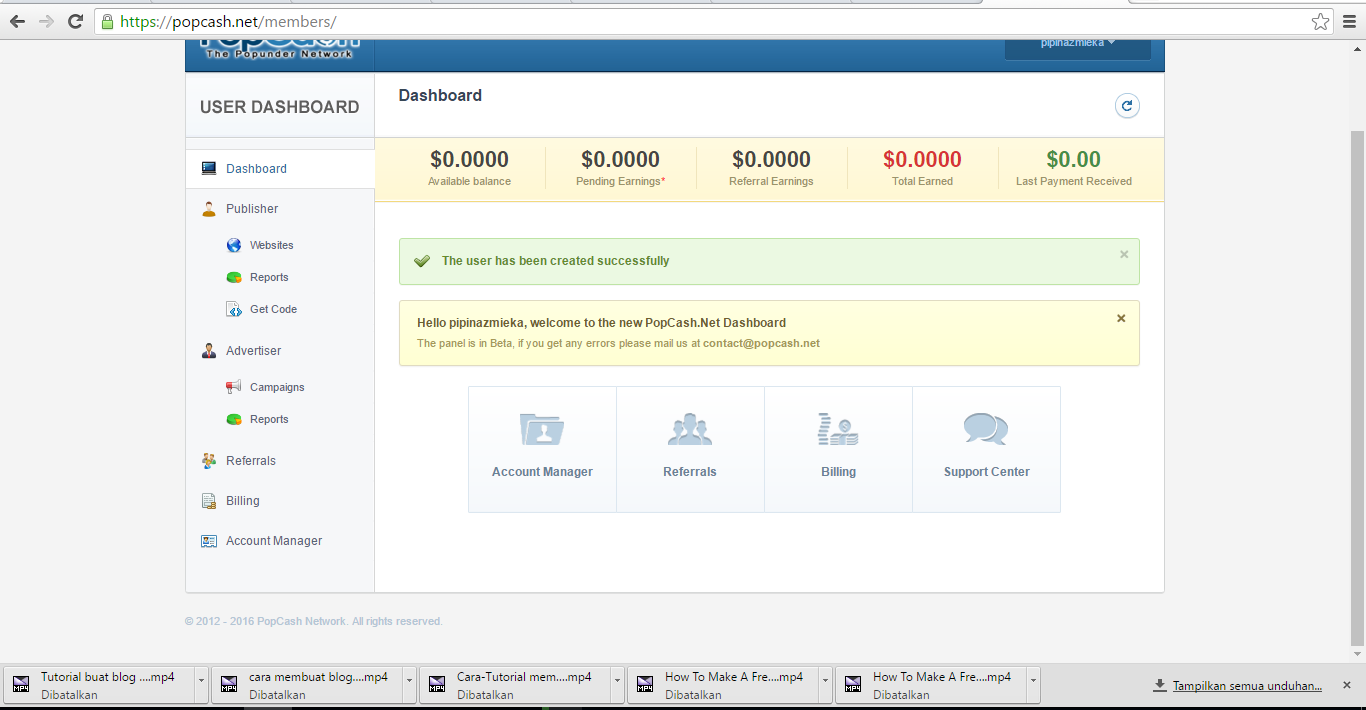Click the Referrals tile label
The width and height of the screenshot is (1366, 710).
690,472
